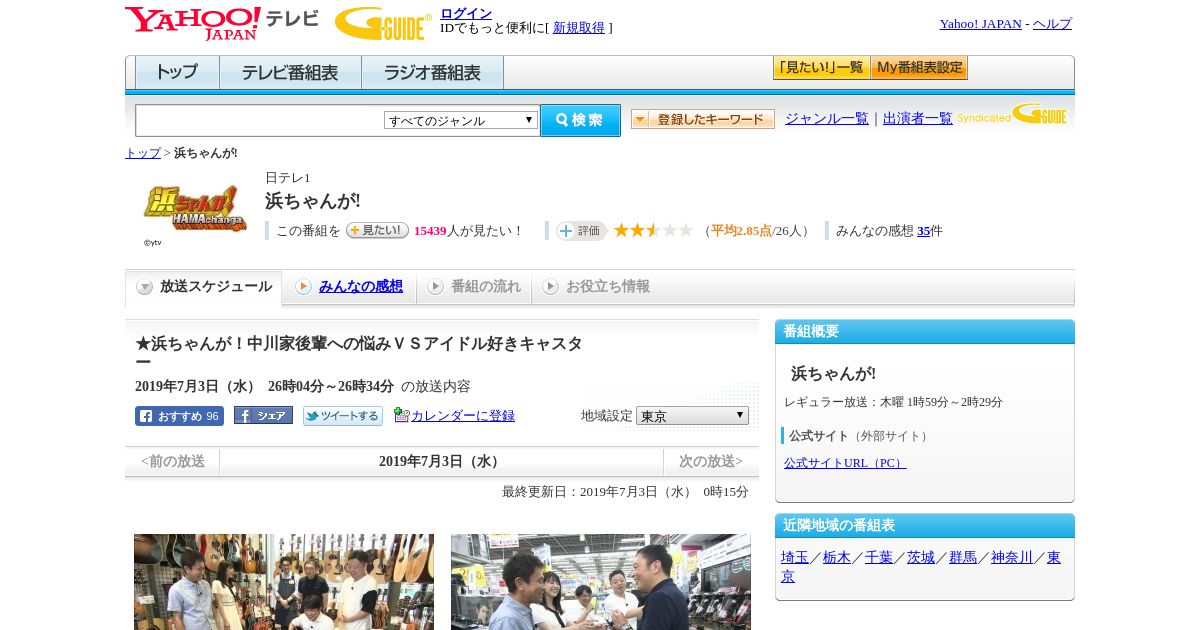1200x630 pixels.
Task: Click the 番組概要 panel header
Action: pyautogui.click(x=925, y=332)
